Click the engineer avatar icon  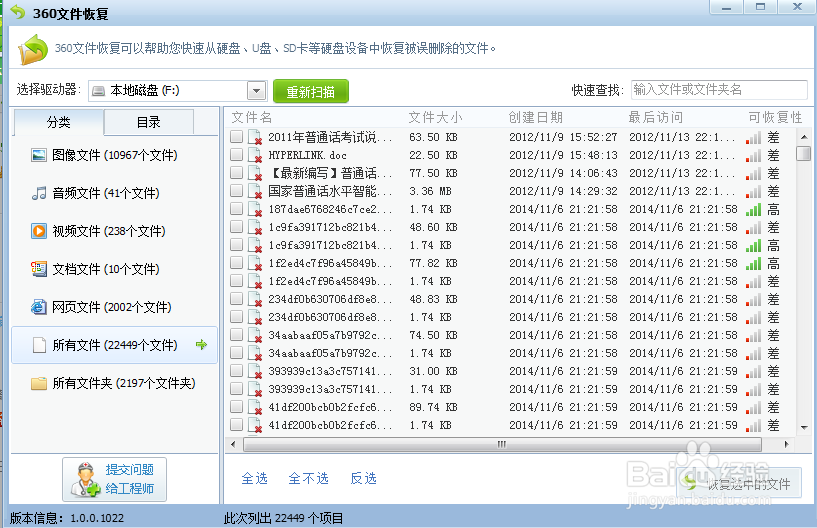[x=85, y=480]
